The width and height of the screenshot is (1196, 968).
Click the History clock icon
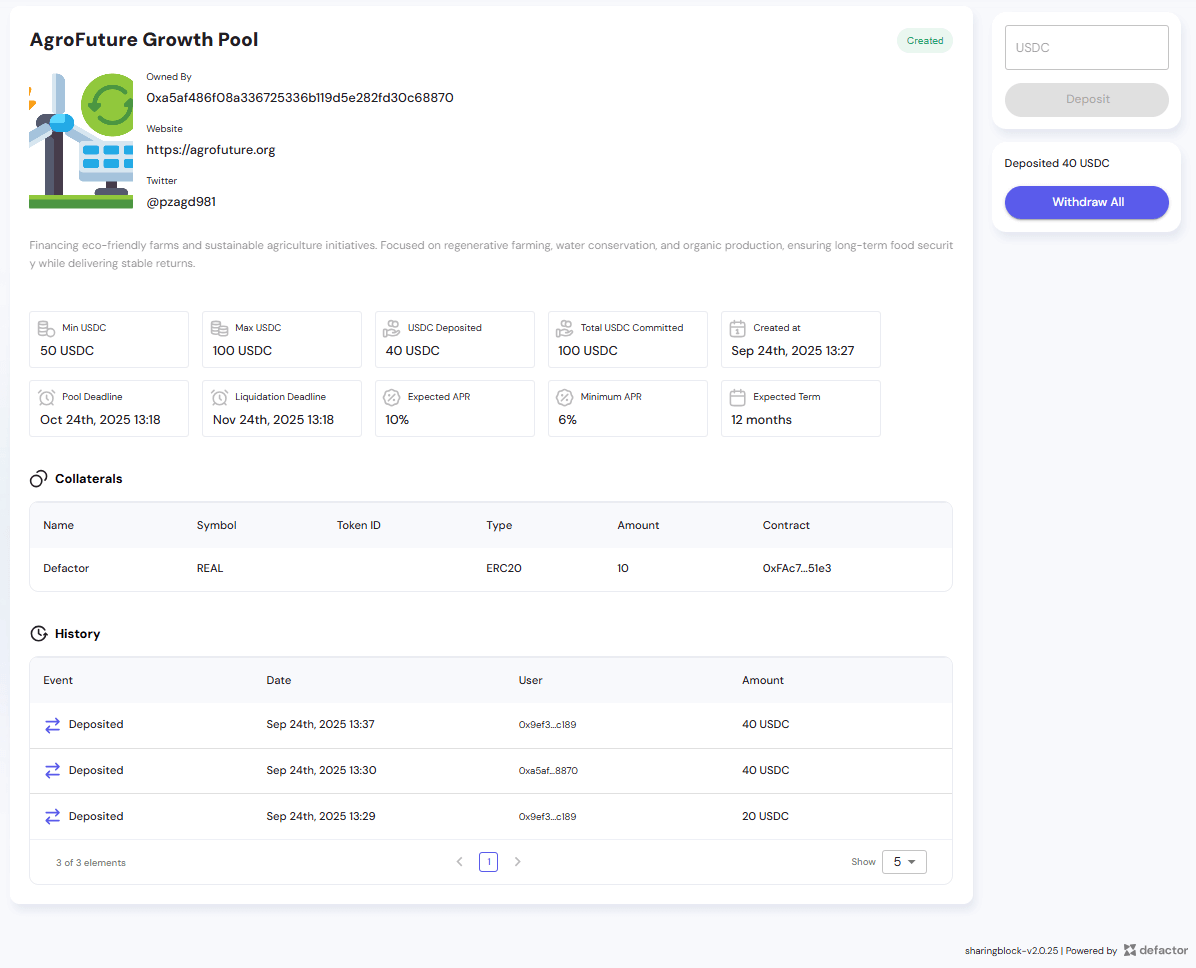[39, 634]
